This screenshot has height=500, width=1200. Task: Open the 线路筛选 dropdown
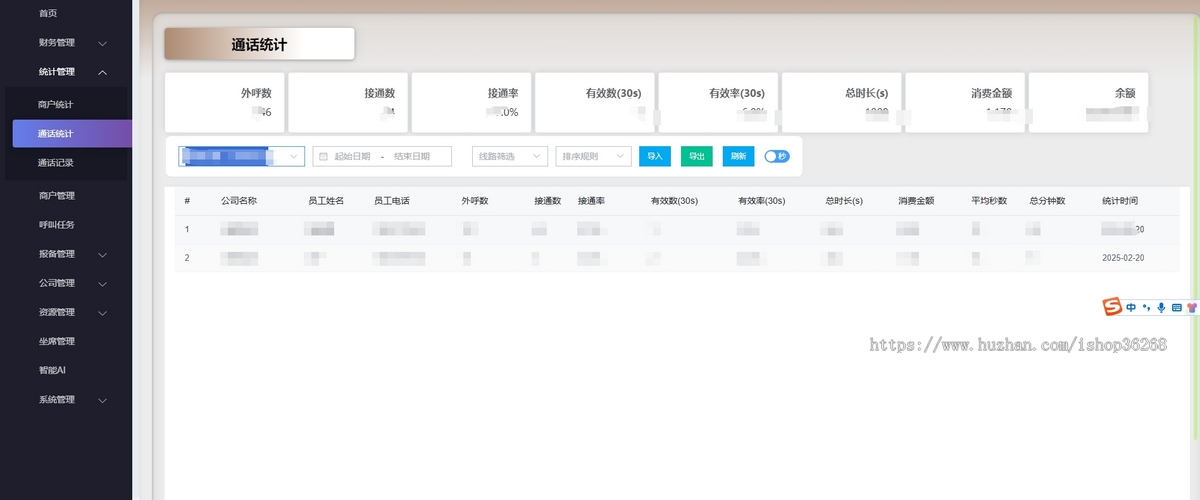point(510,156)
